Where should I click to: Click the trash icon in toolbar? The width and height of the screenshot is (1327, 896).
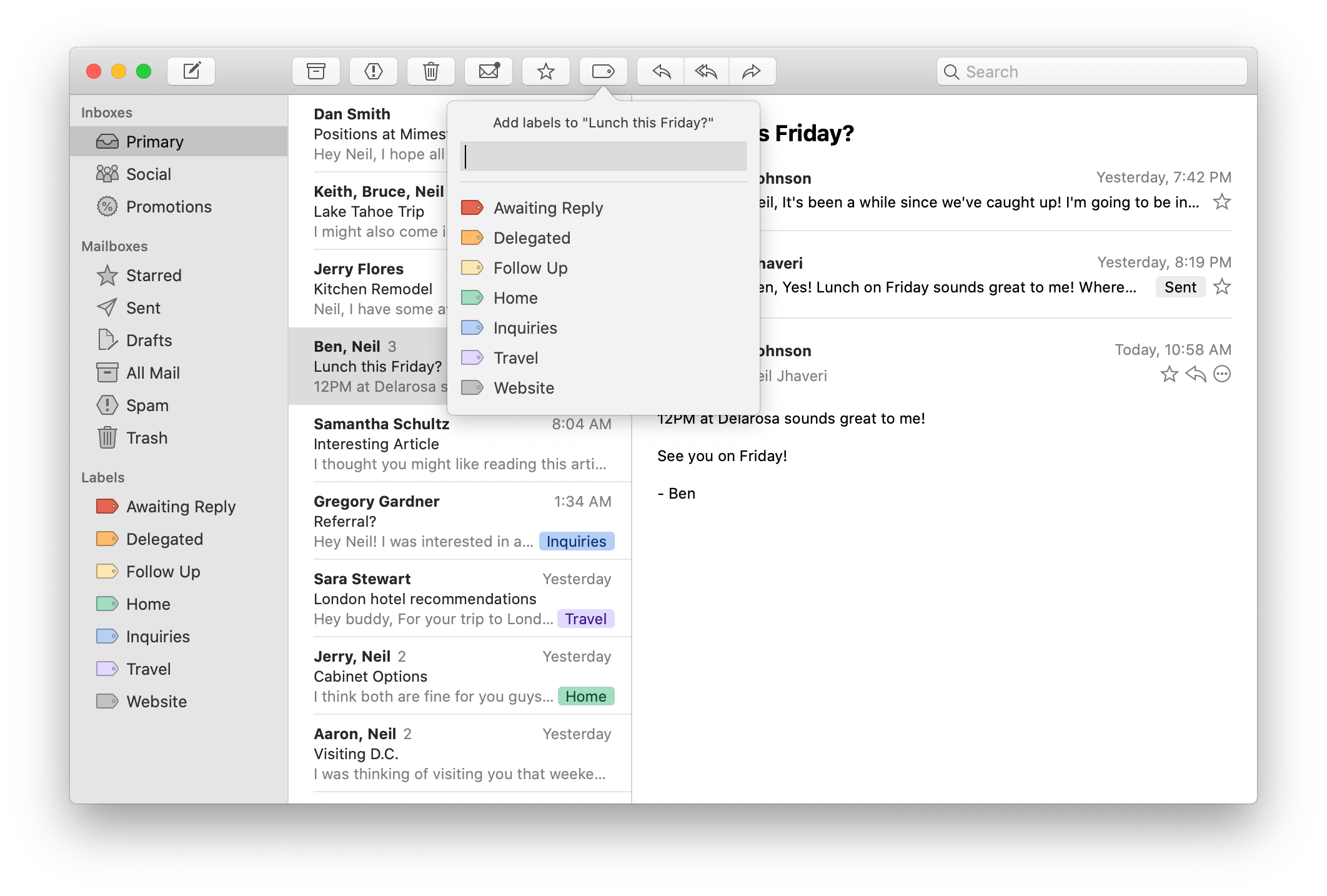tap(431, 71)
